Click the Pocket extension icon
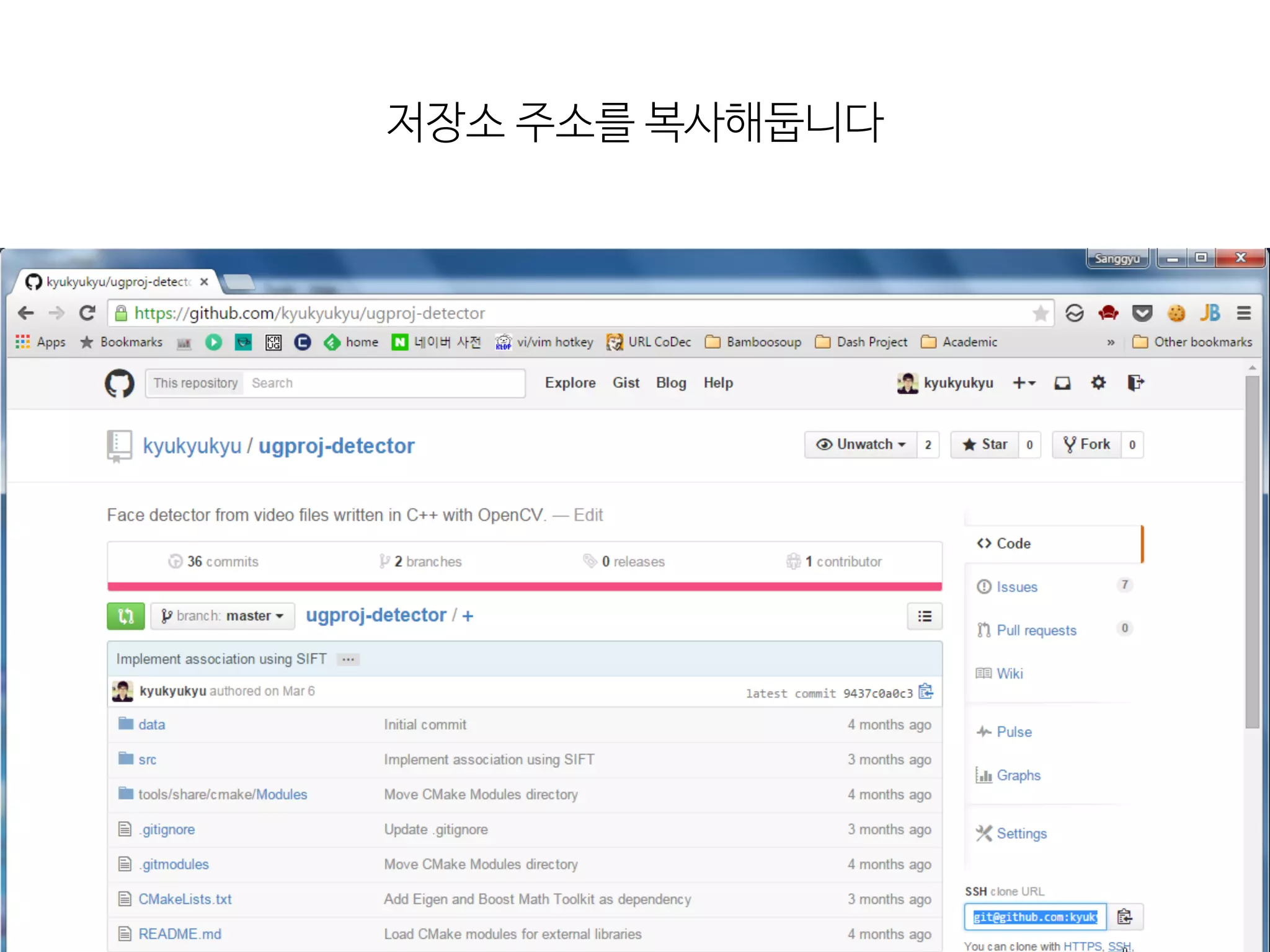 click(x=1142, y=313)
